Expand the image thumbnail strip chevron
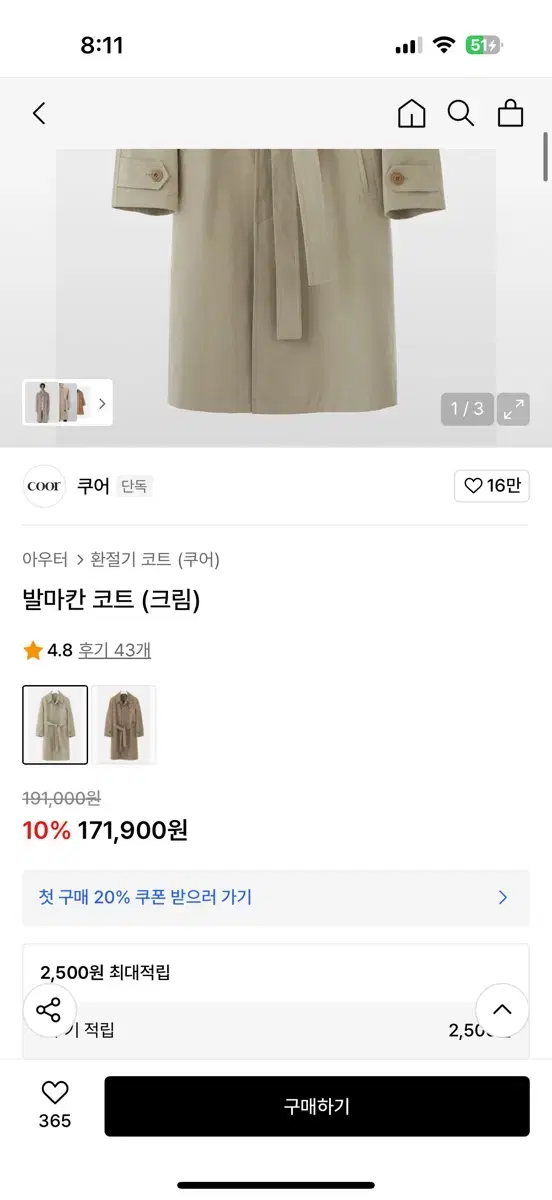This screenshot has height=1200, width=552. pos(101,404)
